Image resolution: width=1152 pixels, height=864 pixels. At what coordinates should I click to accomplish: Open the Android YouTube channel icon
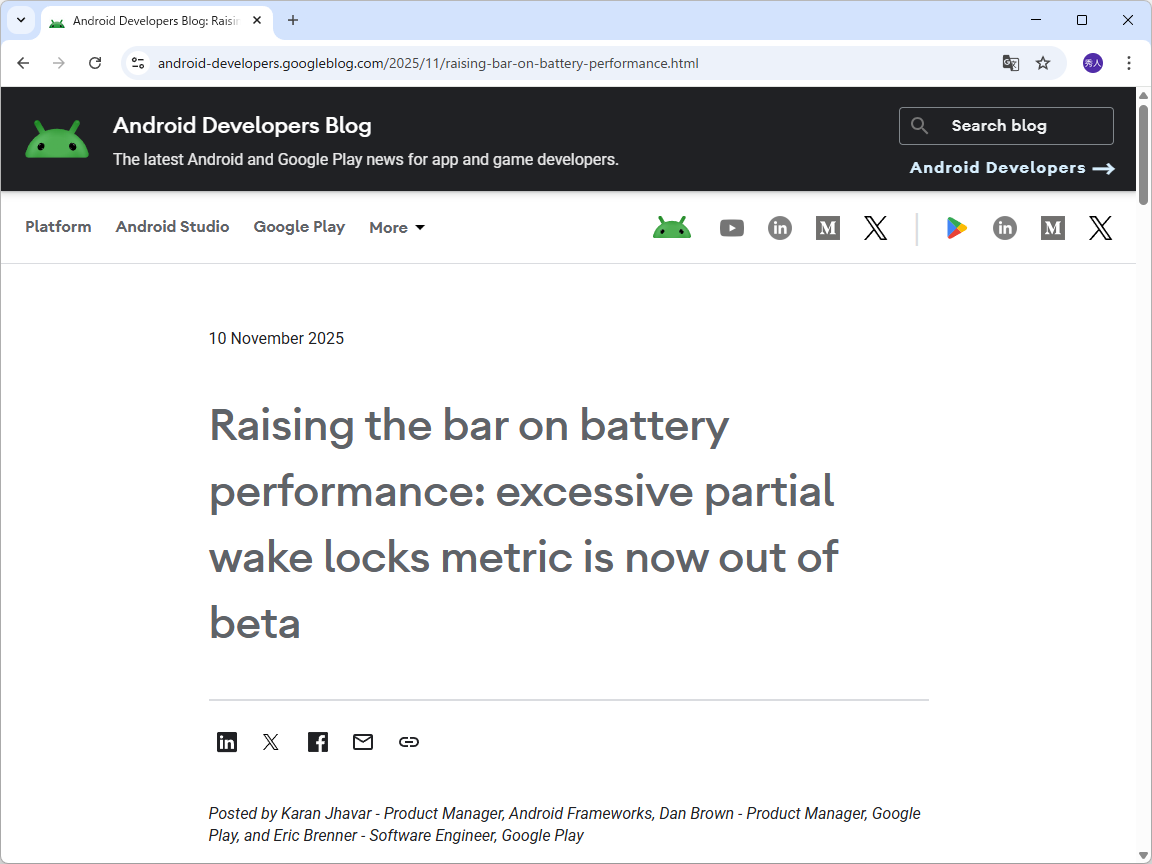(x=732, y=228)
